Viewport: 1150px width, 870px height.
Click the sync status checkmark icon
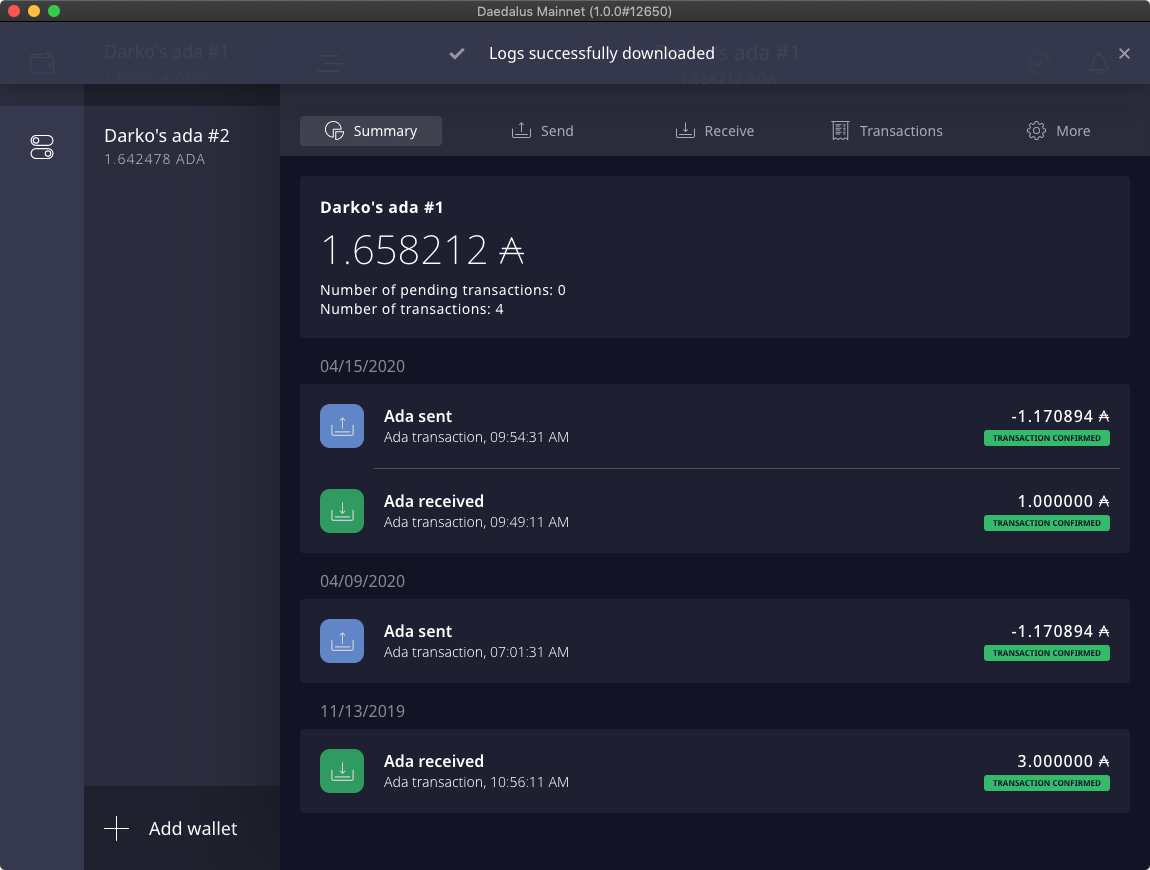[x=1039, y=63]
